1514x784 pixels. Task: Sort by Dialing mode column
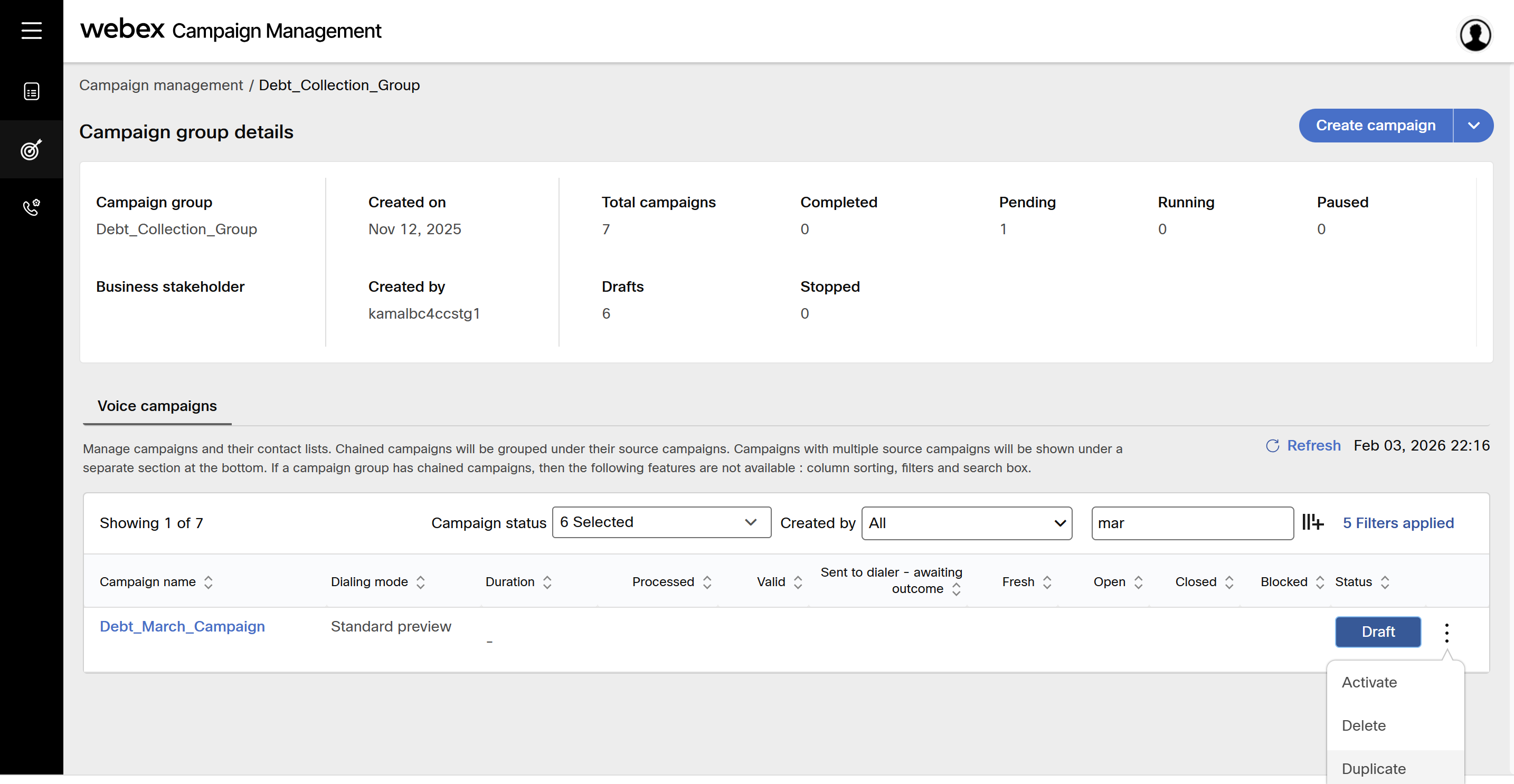[x=420, y=582]
